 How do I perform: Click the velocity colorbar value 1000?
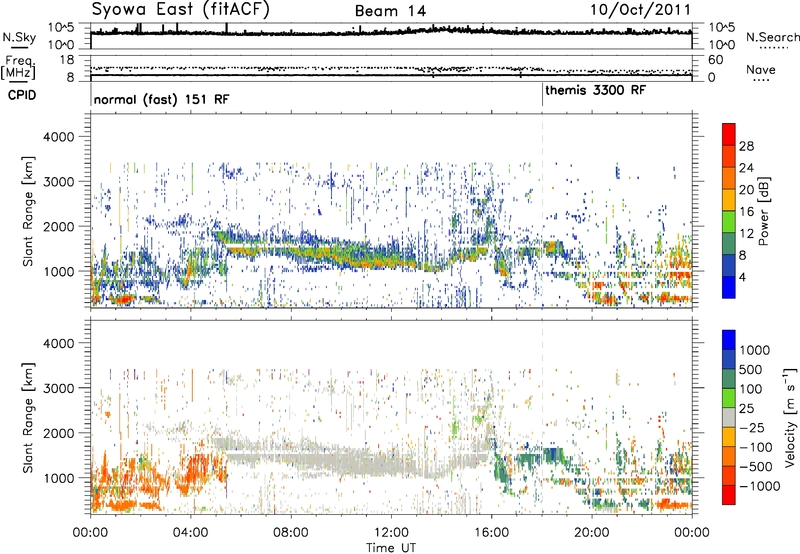click(755, 350)
